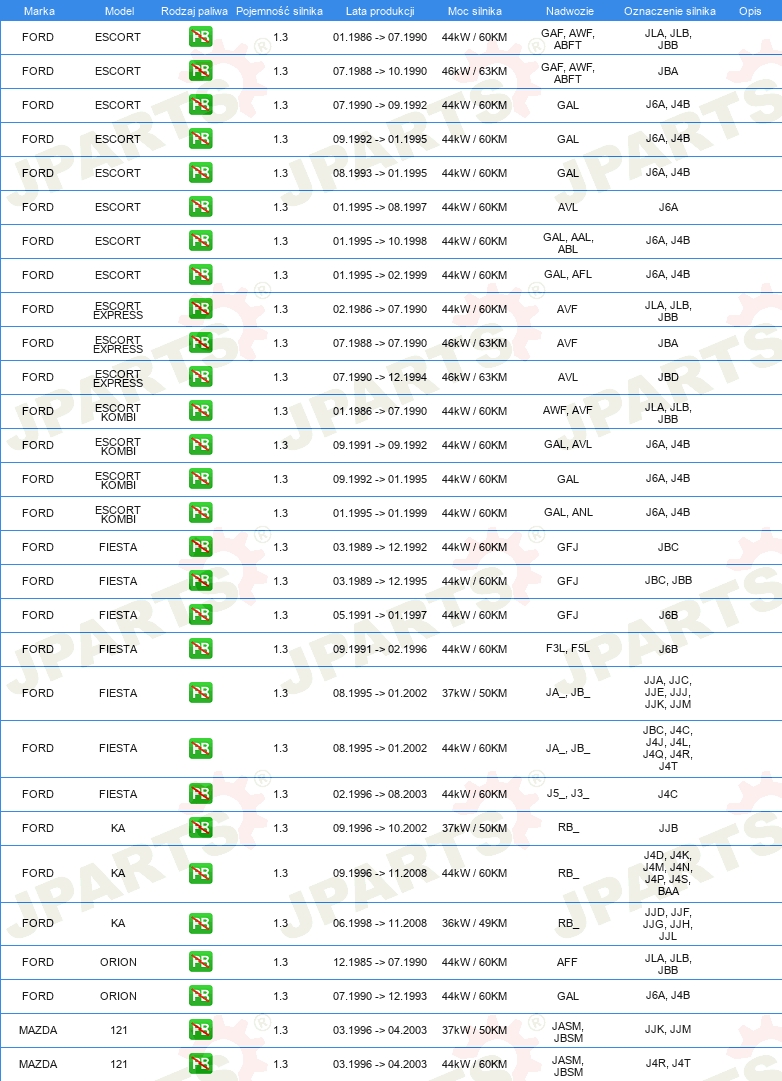This screenshot has width=782, height=1081.
Task: Select the body code cell GAL, AFL
Action: pos(568,274)
